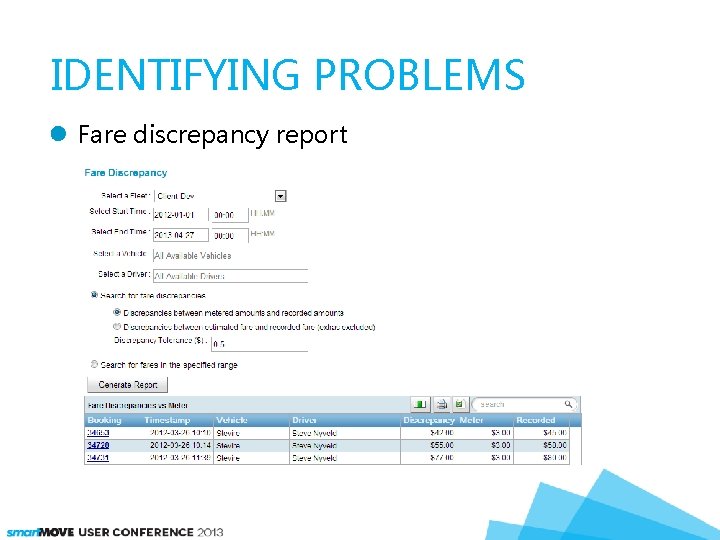The height and width of the screenshot is (540, 720).
Task: Click the start date field showing 2012-01-01
Action: (x=180, y=214)
